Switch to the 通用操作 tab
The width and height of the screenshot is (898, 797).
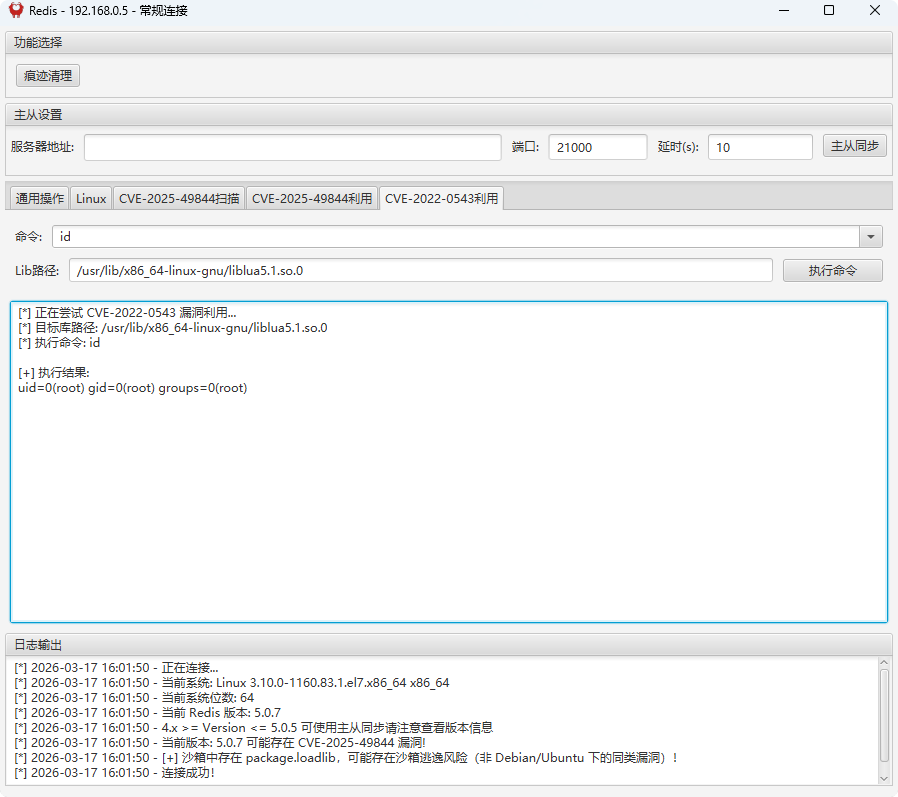[40, 199]
